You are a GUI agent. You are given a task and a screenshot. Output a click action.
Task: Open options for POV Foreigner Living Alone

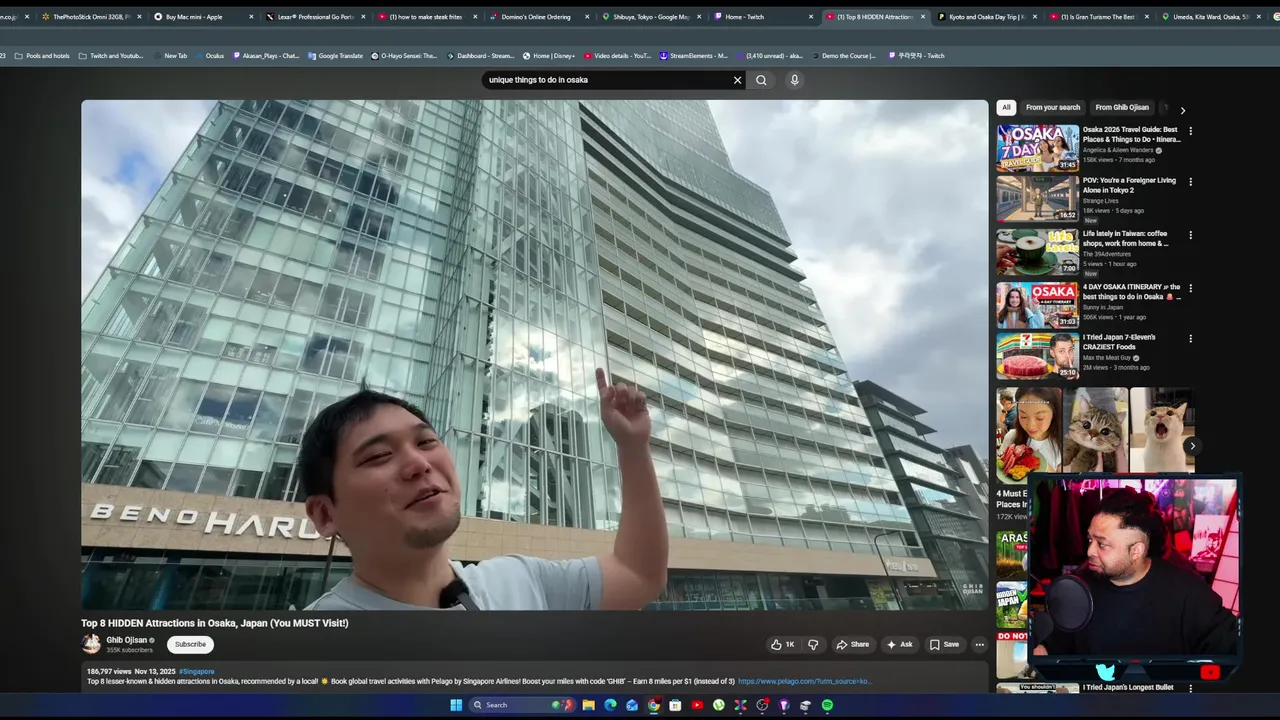1190,182
